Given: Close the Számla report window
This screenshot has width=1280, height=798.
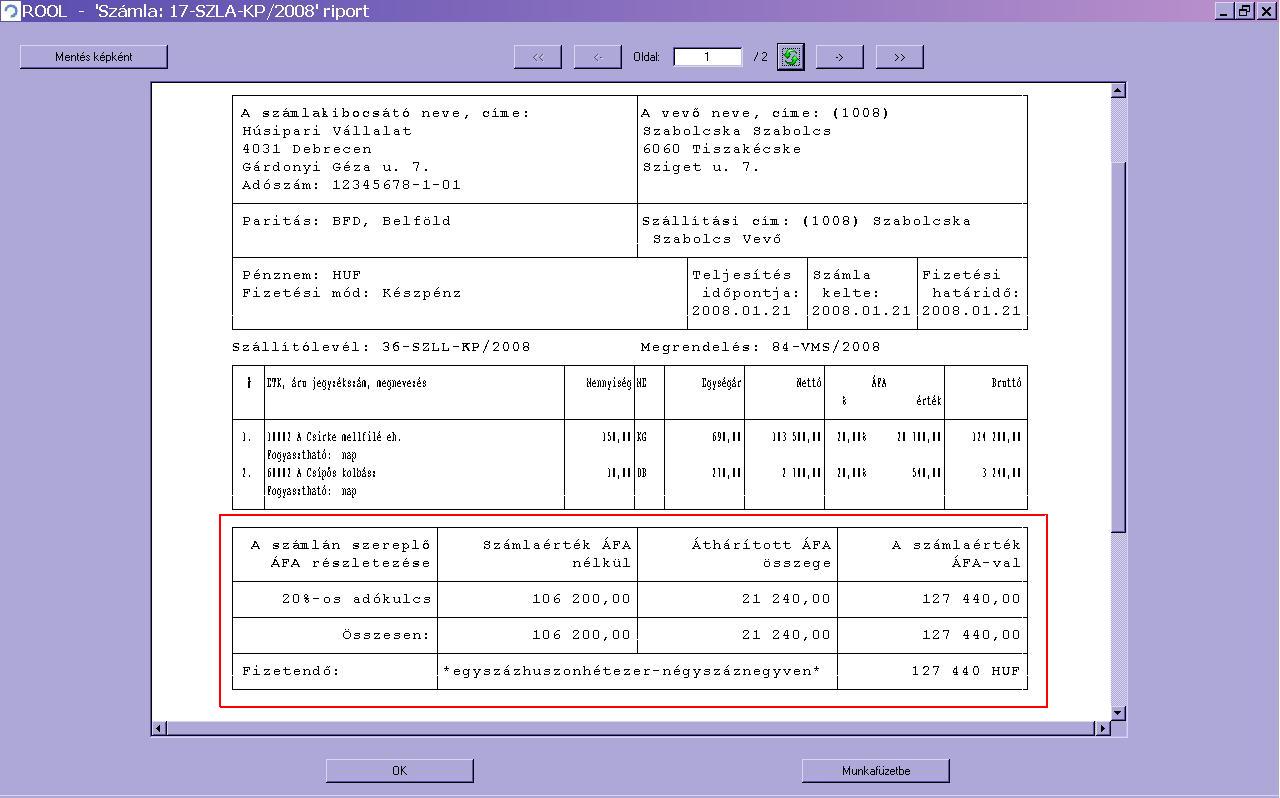Looking at the screenshot, I should pyautogui.click(x=1266, y=11).
